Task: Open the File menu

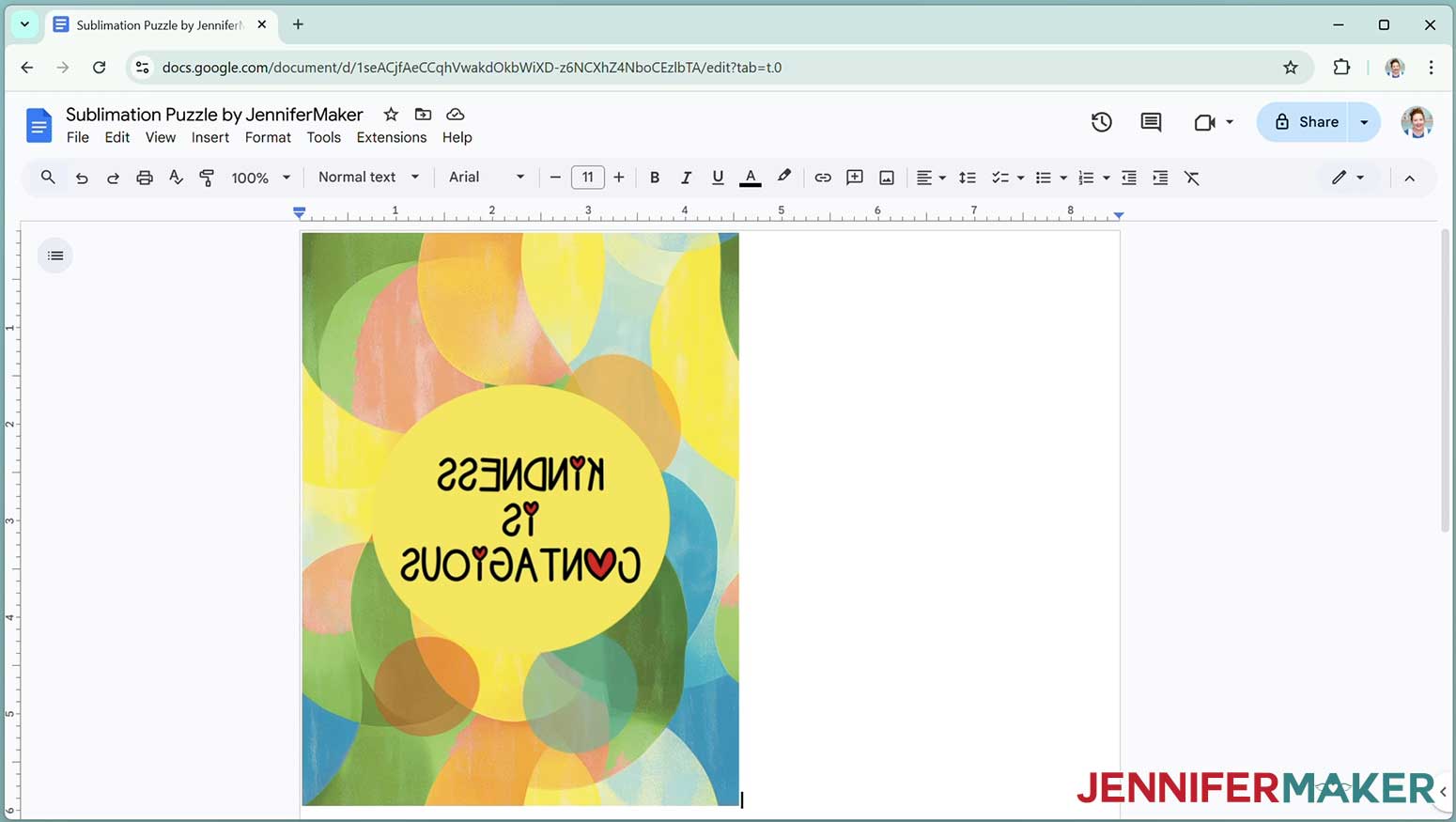Action: (x=78, y=137)
